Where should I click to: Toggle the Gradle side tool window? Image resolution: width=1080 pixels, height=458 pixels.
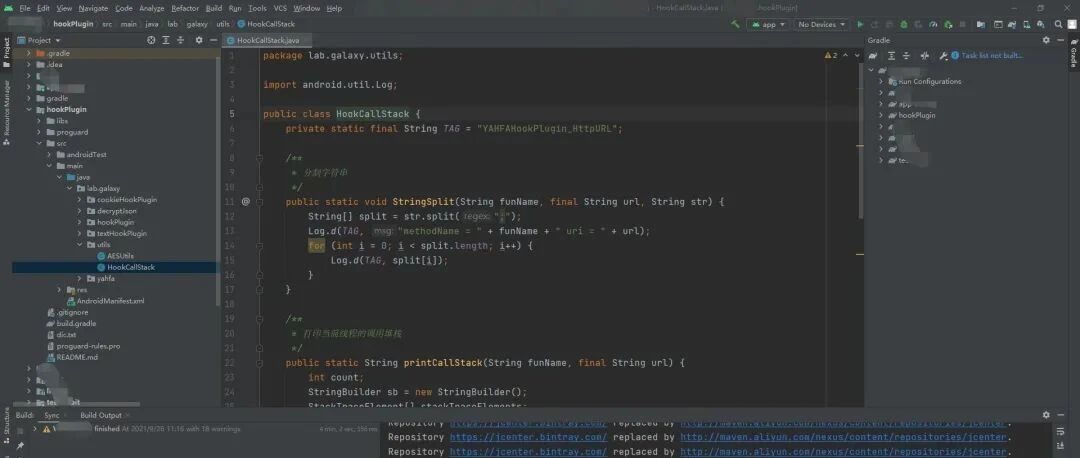pyautogui.click(x=1073, y=52)
